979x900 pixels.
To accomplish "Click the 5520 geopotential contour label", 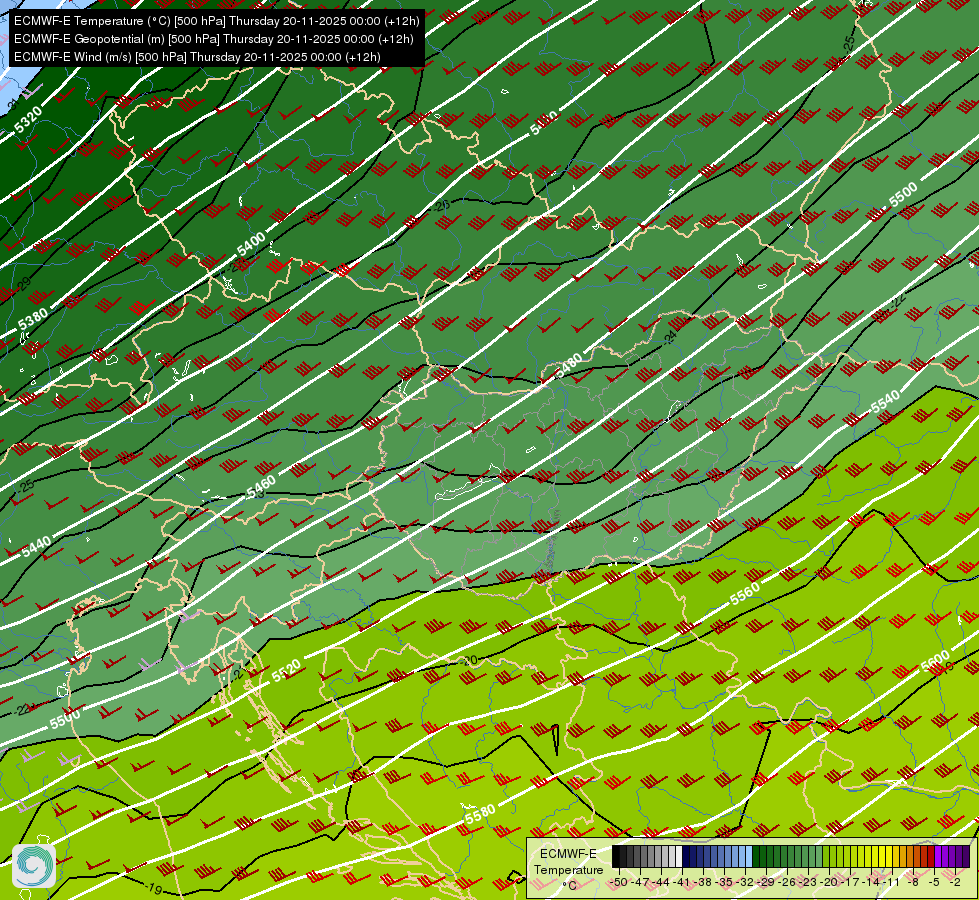I will pyautogui.click(x=287, y=670).
